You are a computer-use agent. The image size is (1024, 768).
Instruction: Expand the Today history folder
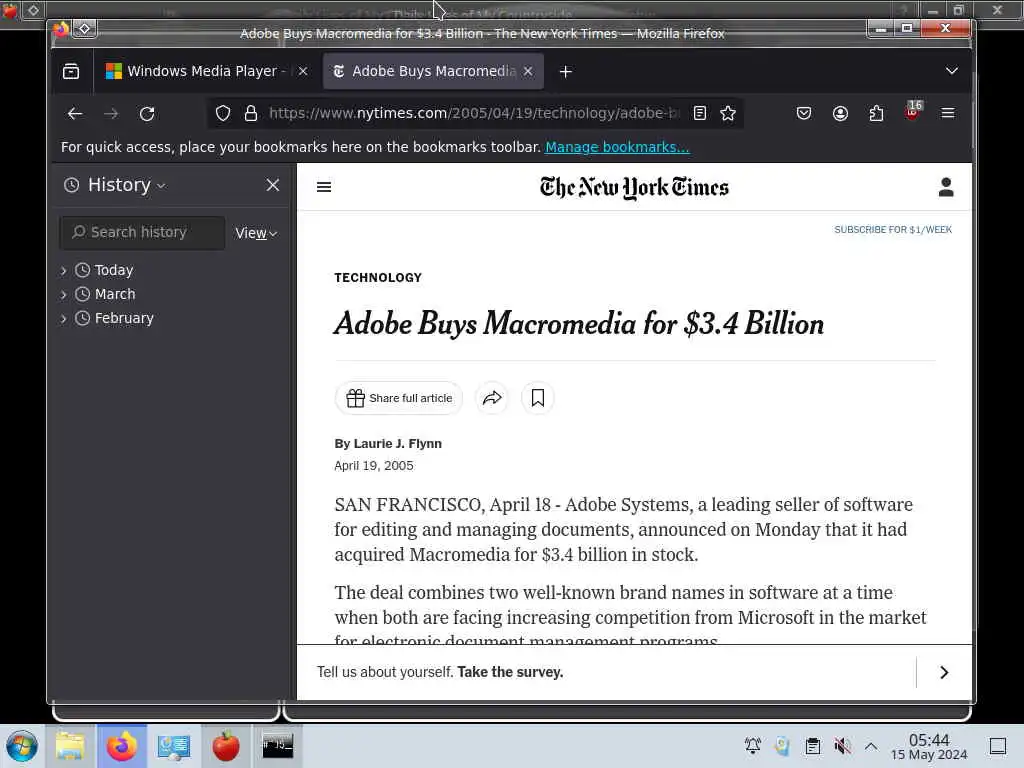coord(63,270)
